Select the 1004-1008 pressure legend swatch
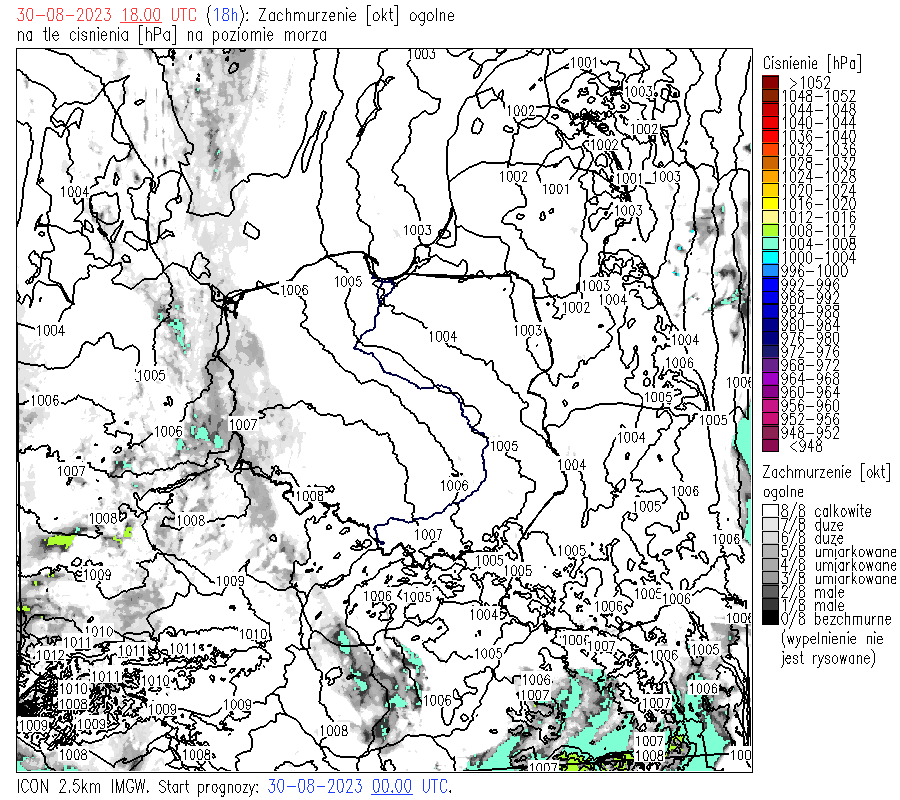 tap(770, 244)
